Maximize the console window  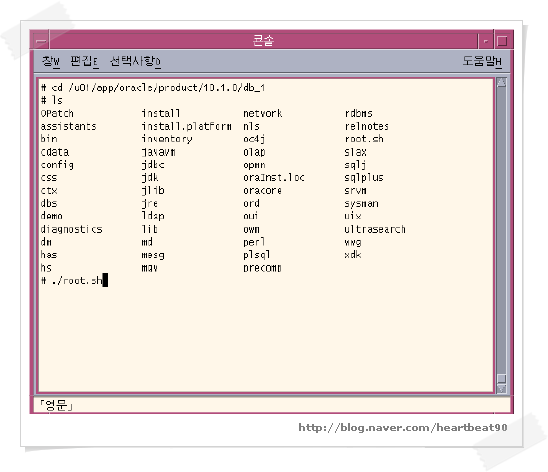(503, 41)
